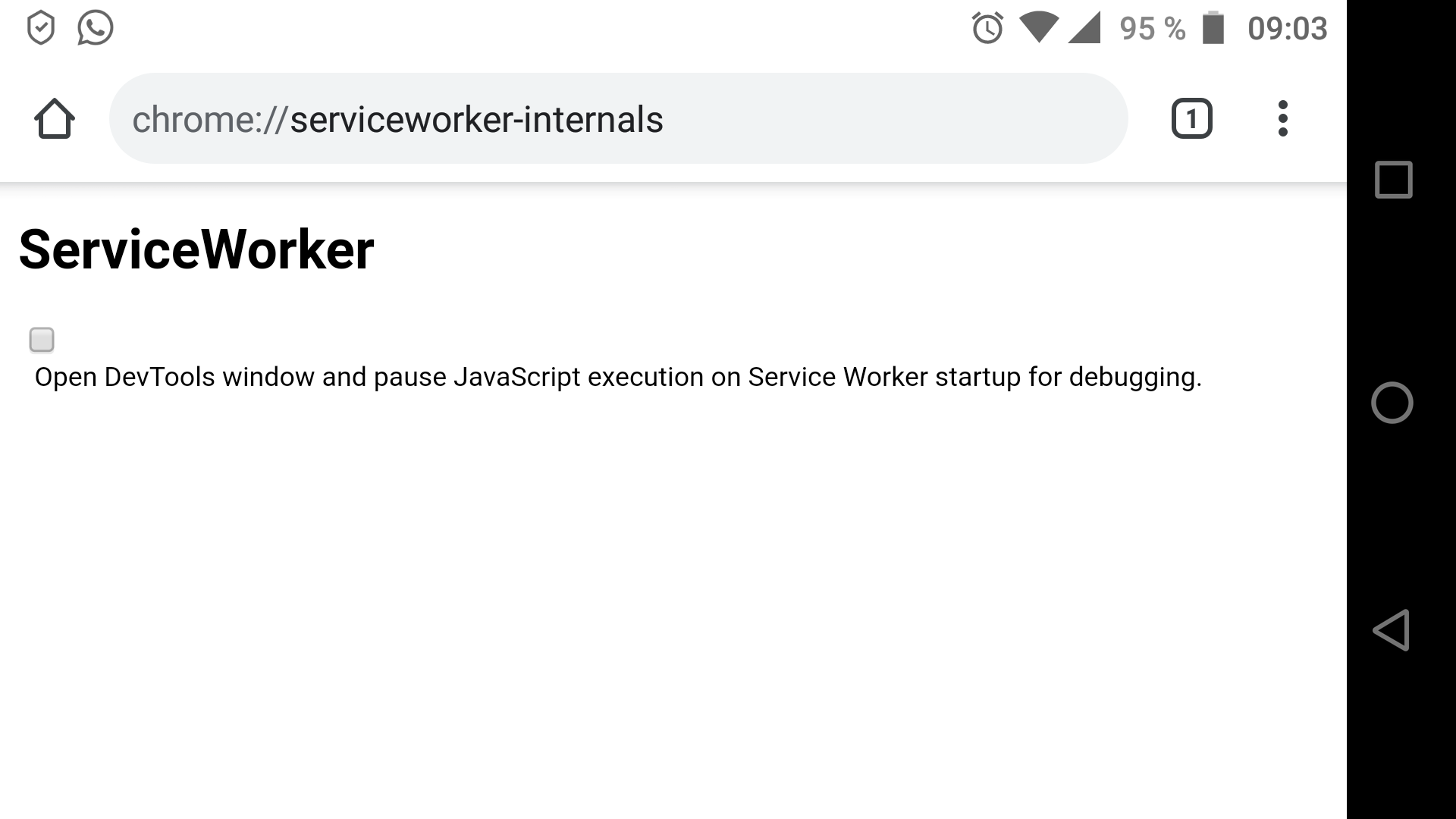Screen dimensions: 1456x819
Task: Click the serviceworker-internals text in the URL
Action: (477, 120)
